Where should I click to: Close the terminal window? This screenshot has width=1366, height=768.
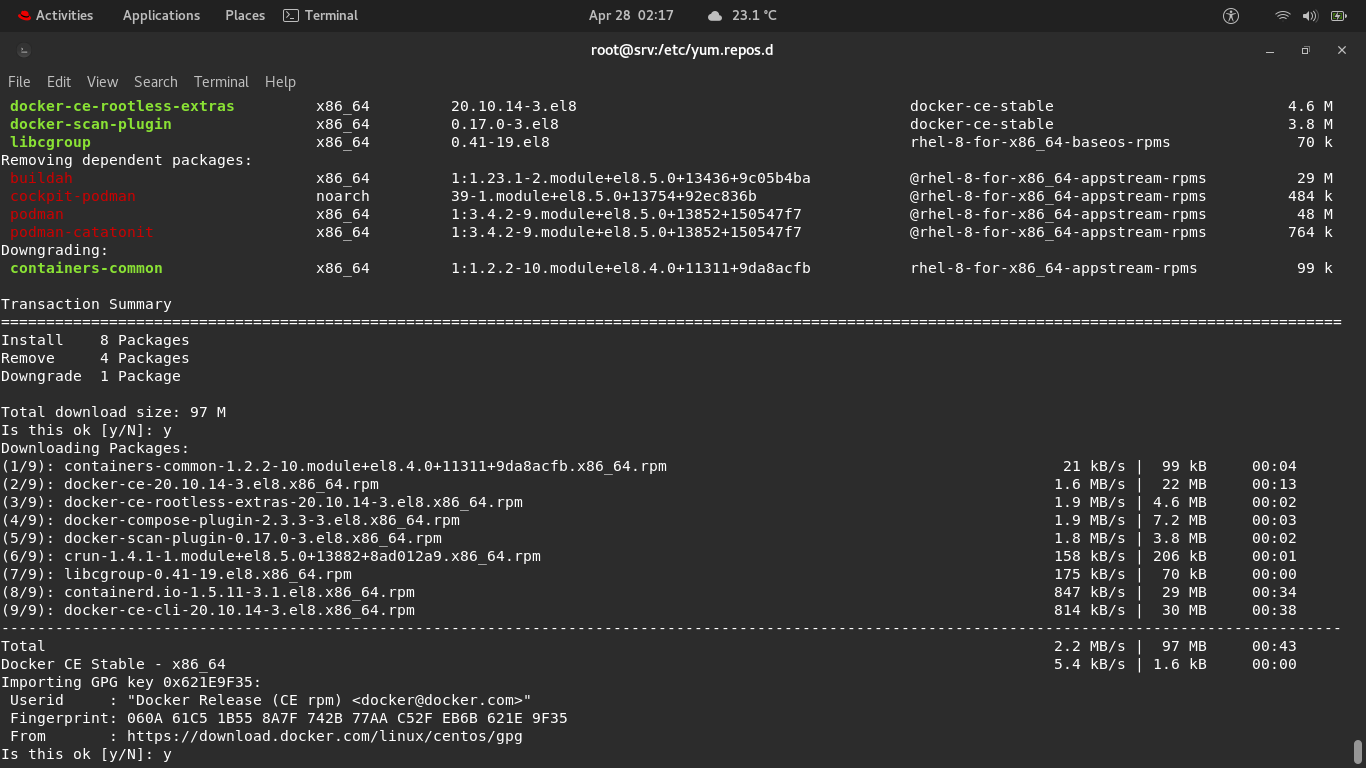[1342, 50]
